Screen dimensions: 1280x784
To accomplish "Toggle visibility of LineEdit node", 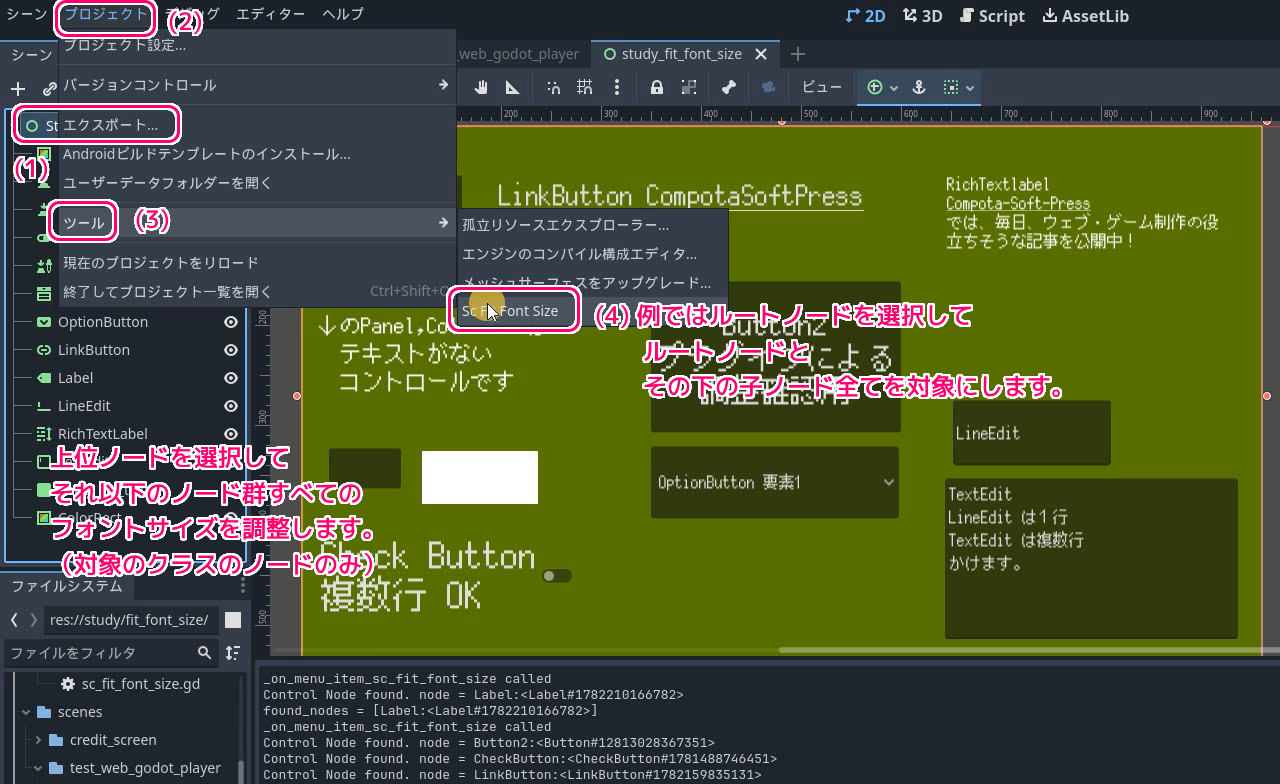I will (x=231, y=406).
